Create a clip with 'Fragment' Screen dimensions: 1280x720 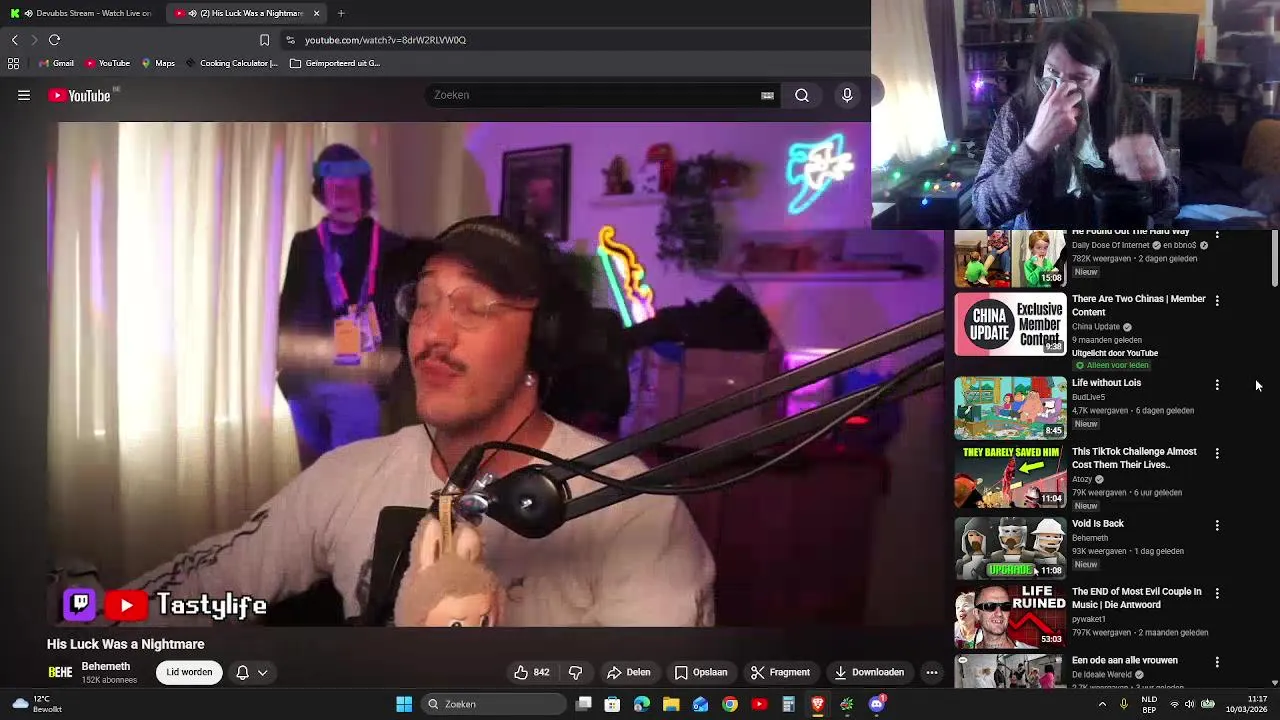(780, 672)
